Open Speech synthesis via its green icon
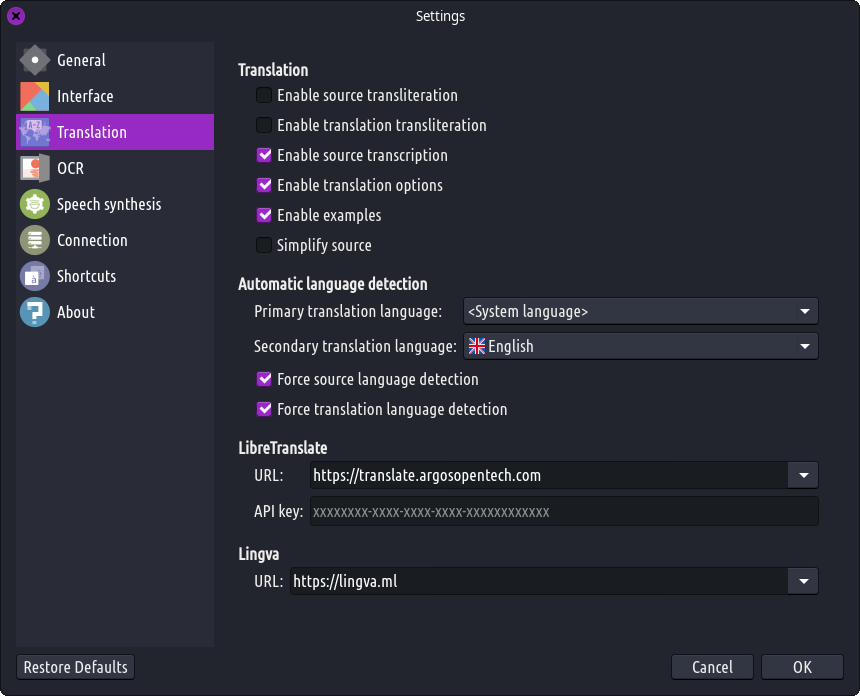 (35, 204)
